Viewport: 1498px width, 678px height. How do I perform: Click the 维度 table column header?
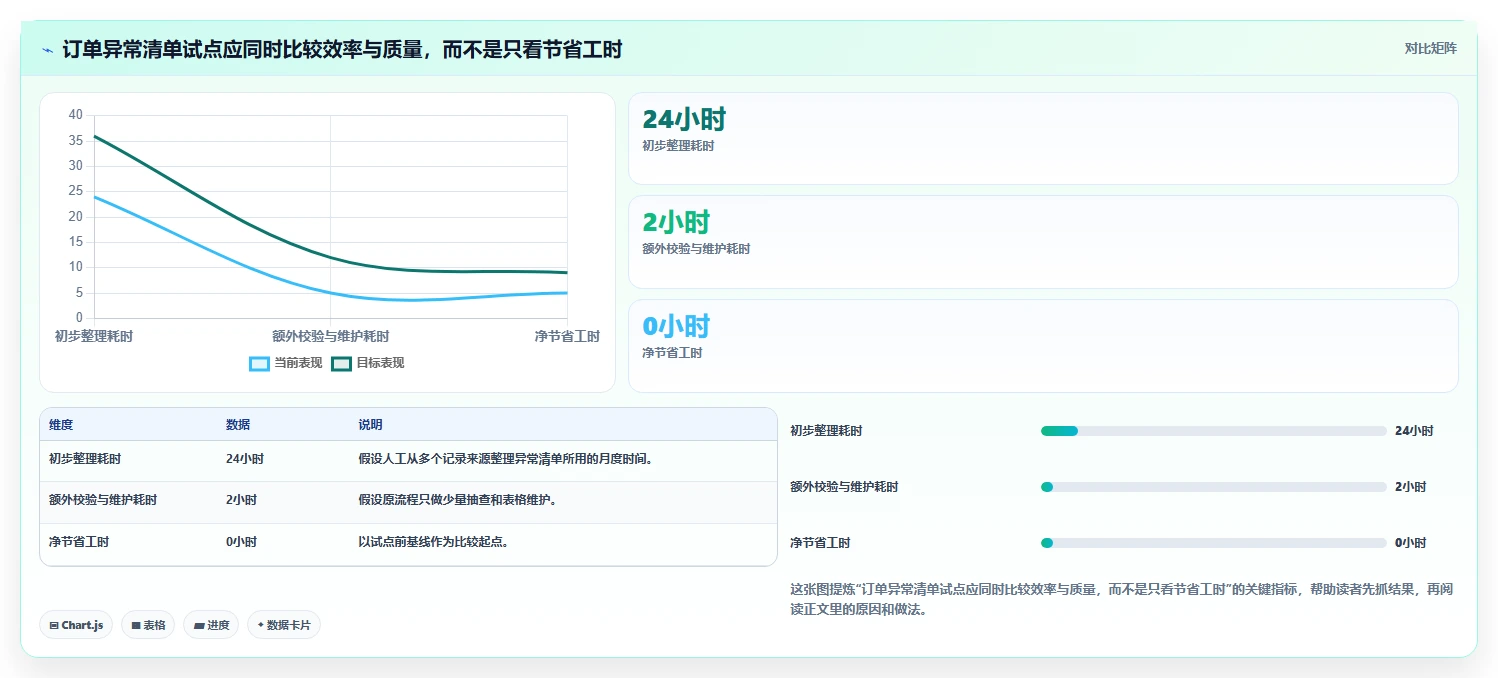pos(61,425)
